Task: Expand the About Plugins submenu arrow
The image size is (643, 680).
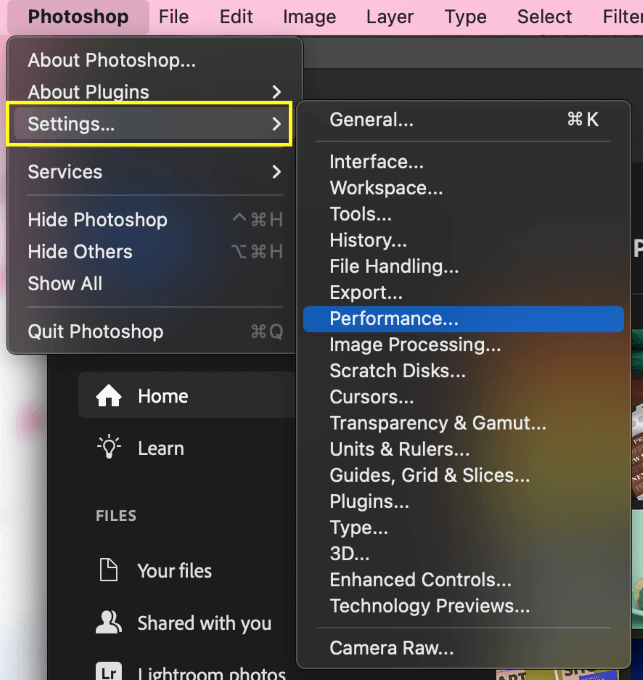Action: 277,92
